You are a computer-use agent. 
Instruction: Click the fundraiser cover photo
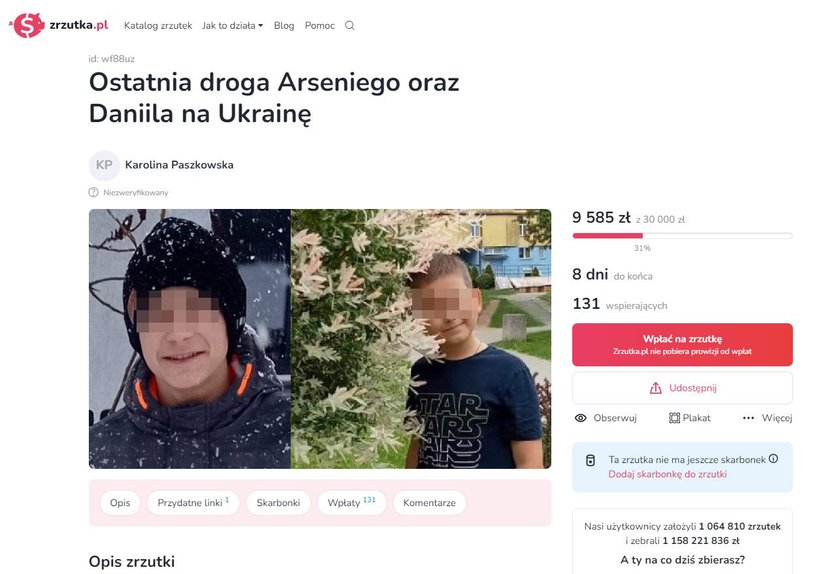tap(320, 339)
